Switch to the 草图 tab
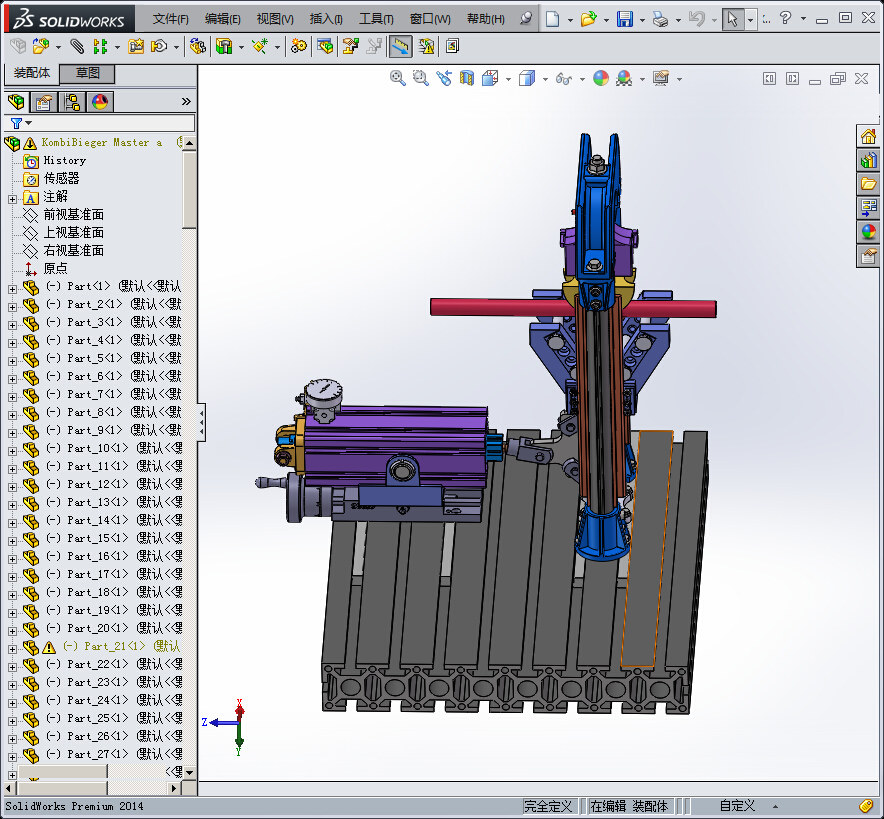Image resolution: width=884 pixels, height=819 pixels. (87, 73)
